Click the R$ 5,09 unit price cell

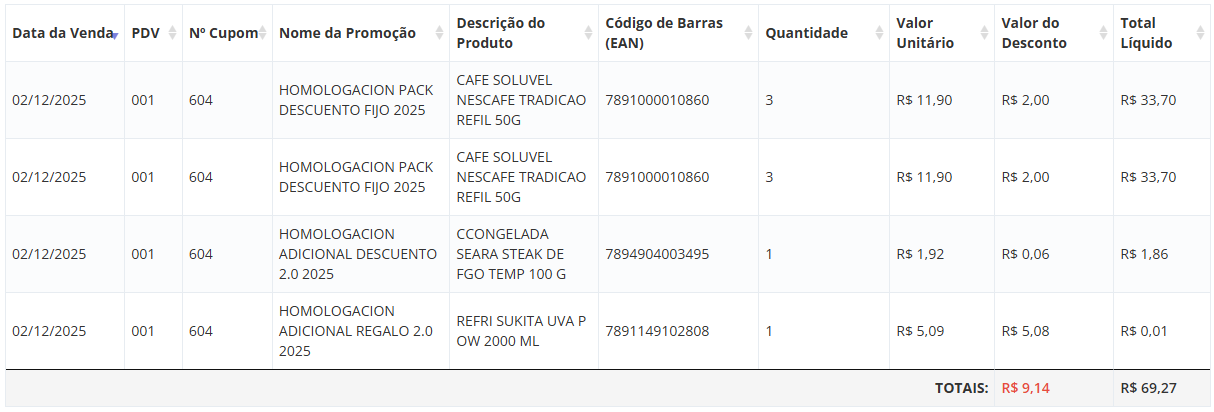[920, 331]
